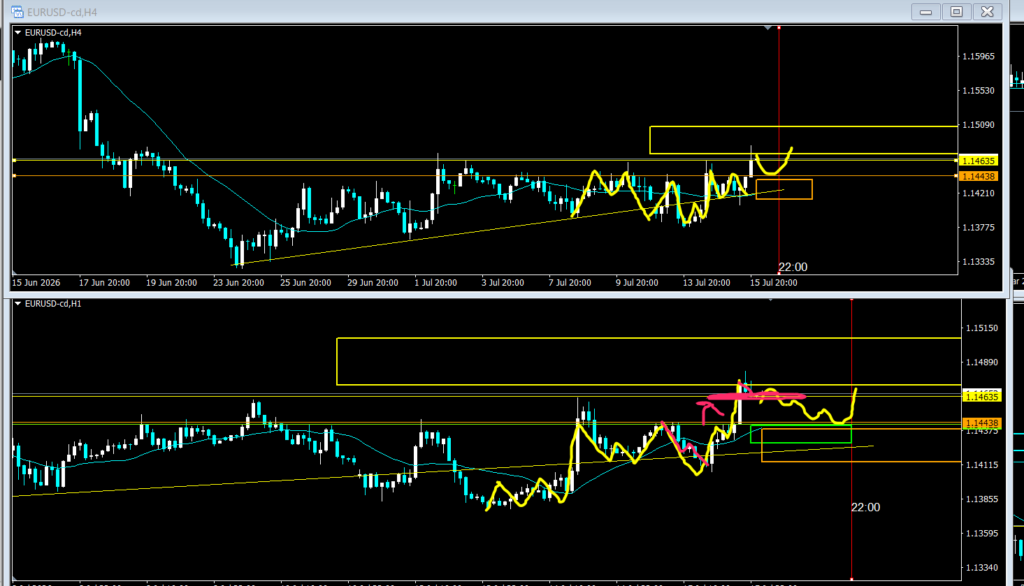Click the 25 Jun 20:00 time label
Image resolution: width=1024 pixels, height=586 pixels.
(x=306, y=283)
